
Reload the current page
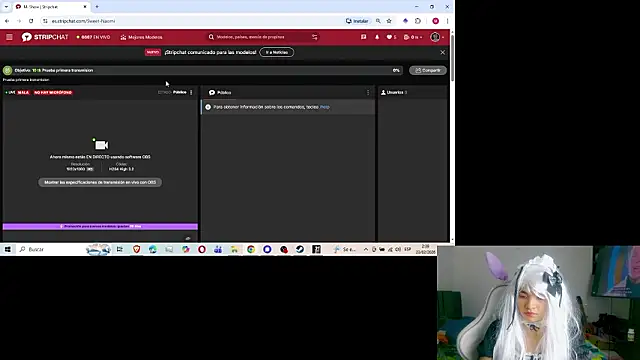pos(31,21)
